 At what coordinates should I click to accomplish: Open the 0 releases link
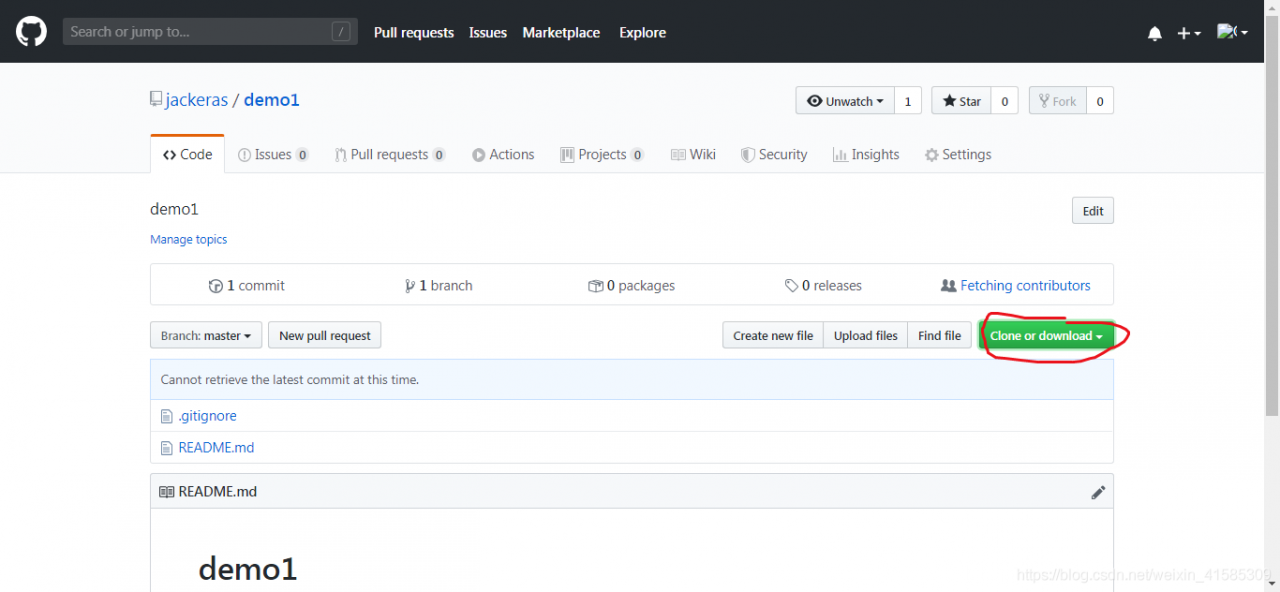click(x=823, y=286)
